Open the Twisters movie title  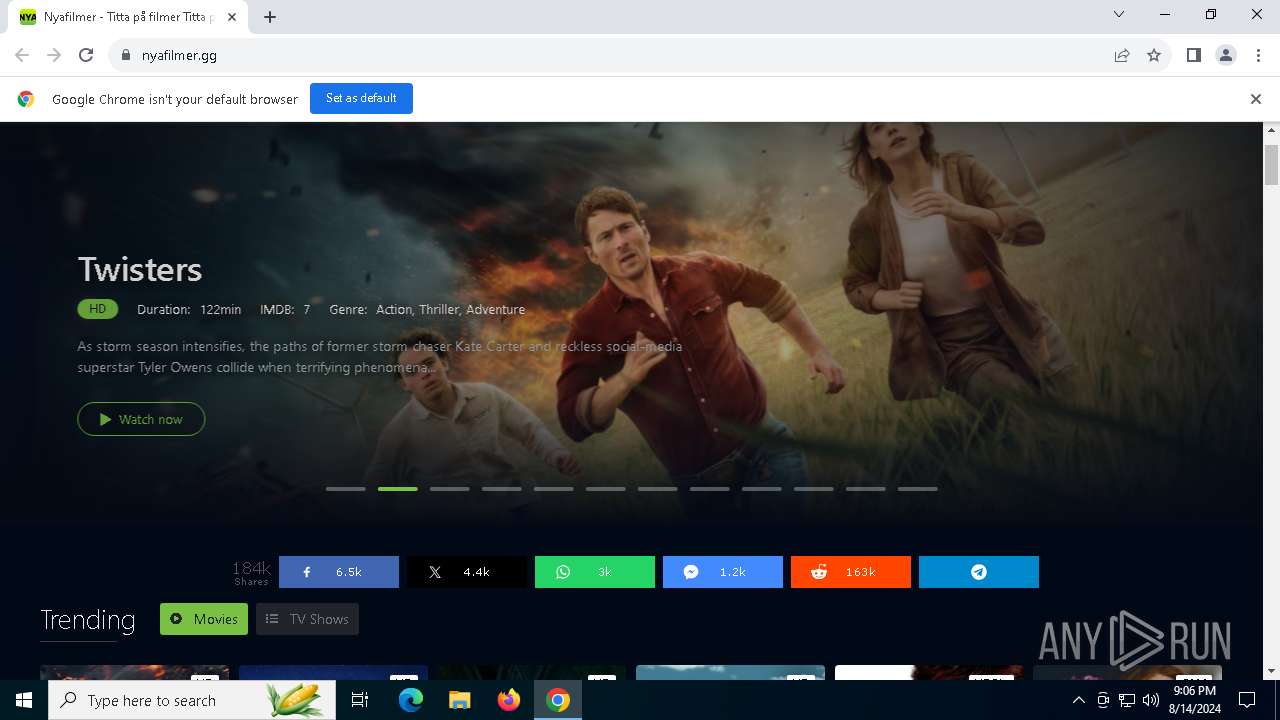click(140, 269)
